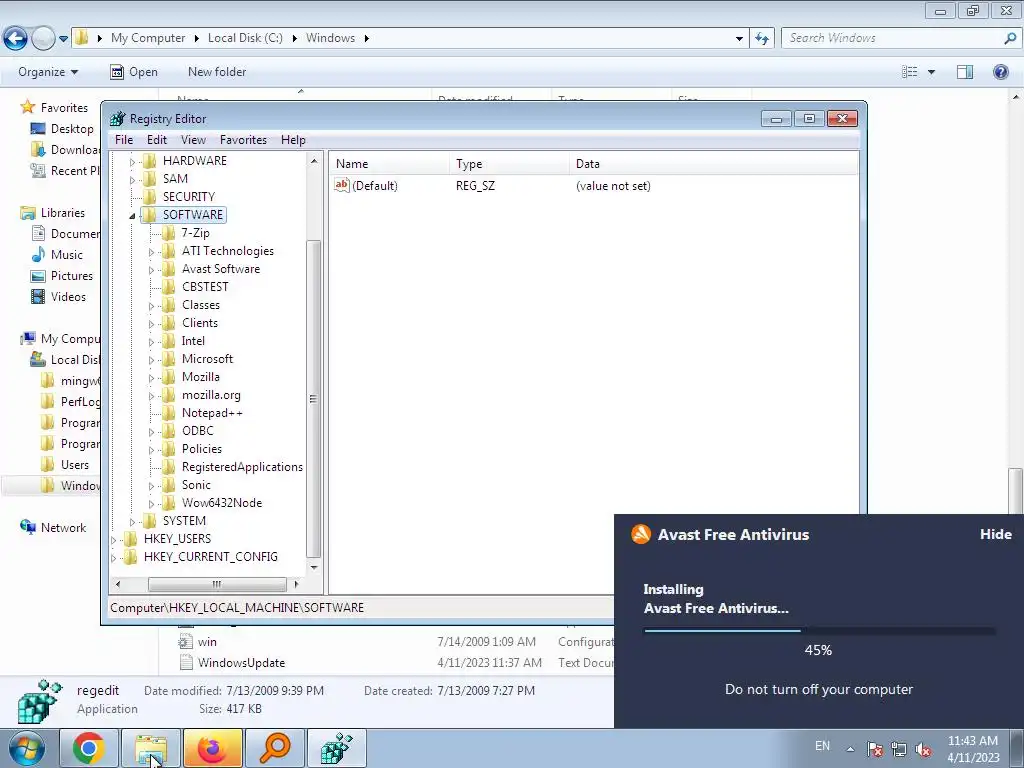This screenshot has width=1024, height=768.
Task: Select the Users folder in Explorer tree
Action: (74, 465)
